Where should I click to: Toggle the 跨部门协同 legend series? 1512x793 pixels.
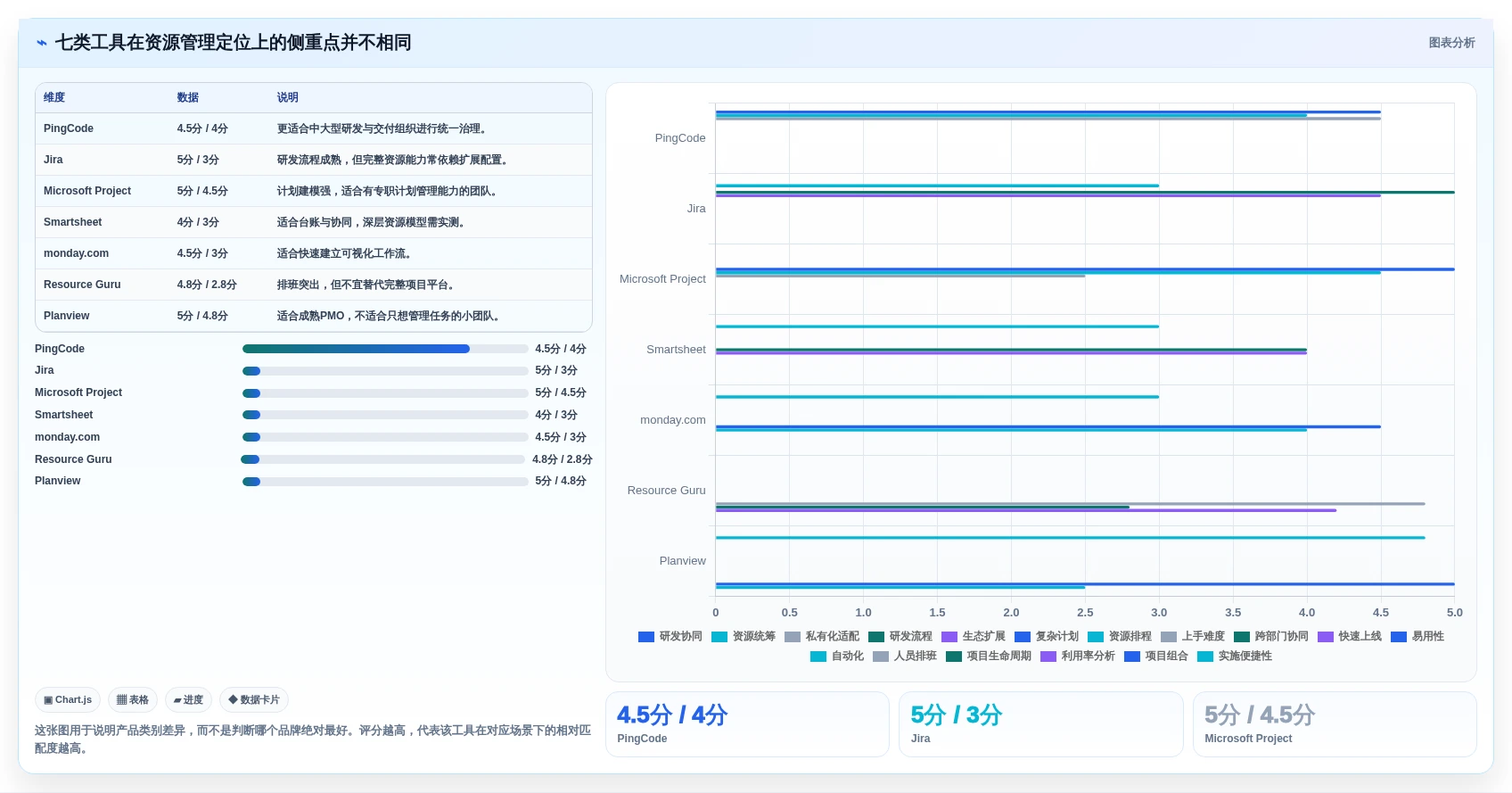pyautogui.click(x=1271, y=636)
